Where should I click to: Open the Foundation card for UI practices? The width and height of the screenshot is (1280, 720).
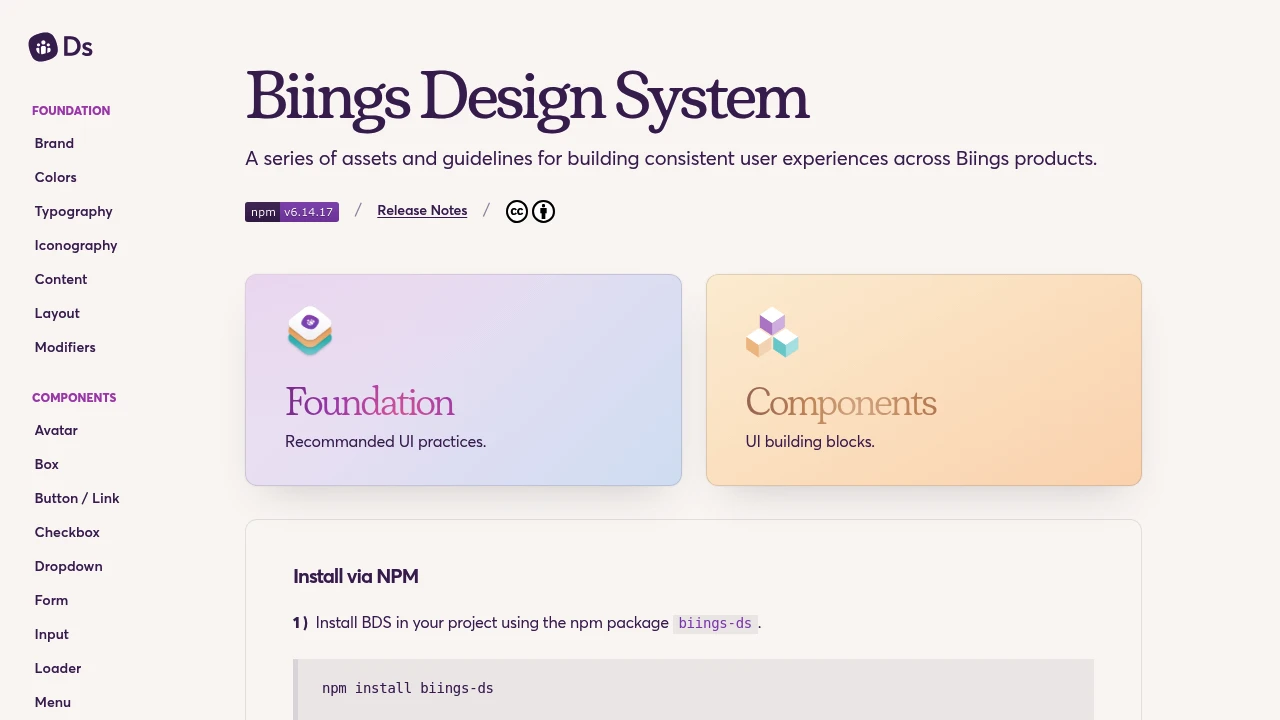click(x=463, y=380)
